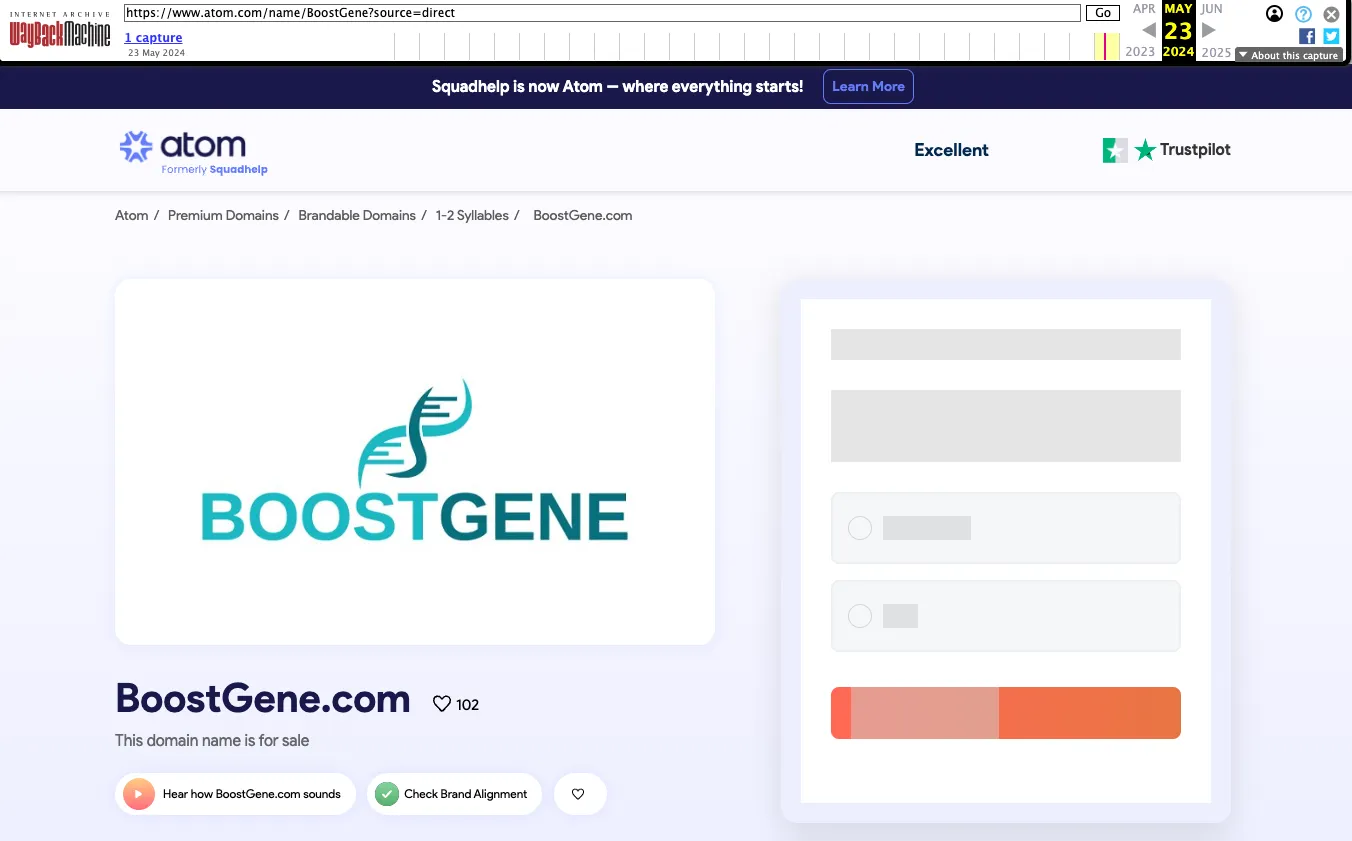Image resolution: width=1352 pixels, height=841 pixels.
Task: Expand About this capture
Action: 1288,55
